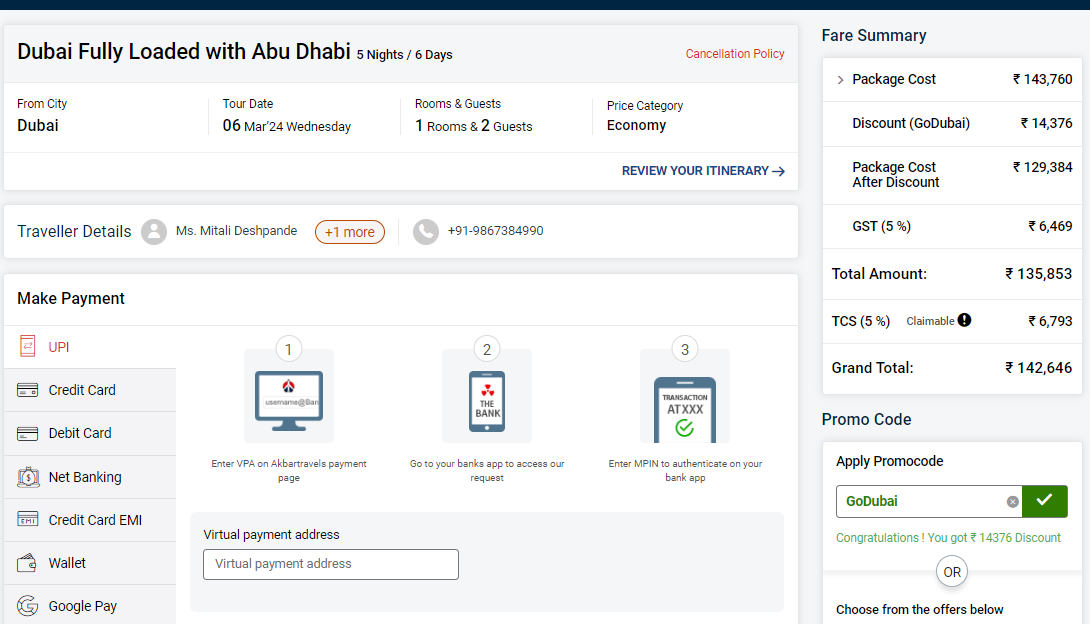Screen dimensions: 1090x624
Task: Clear the GoDubai promo code
Action: (x=1013, y=502)
